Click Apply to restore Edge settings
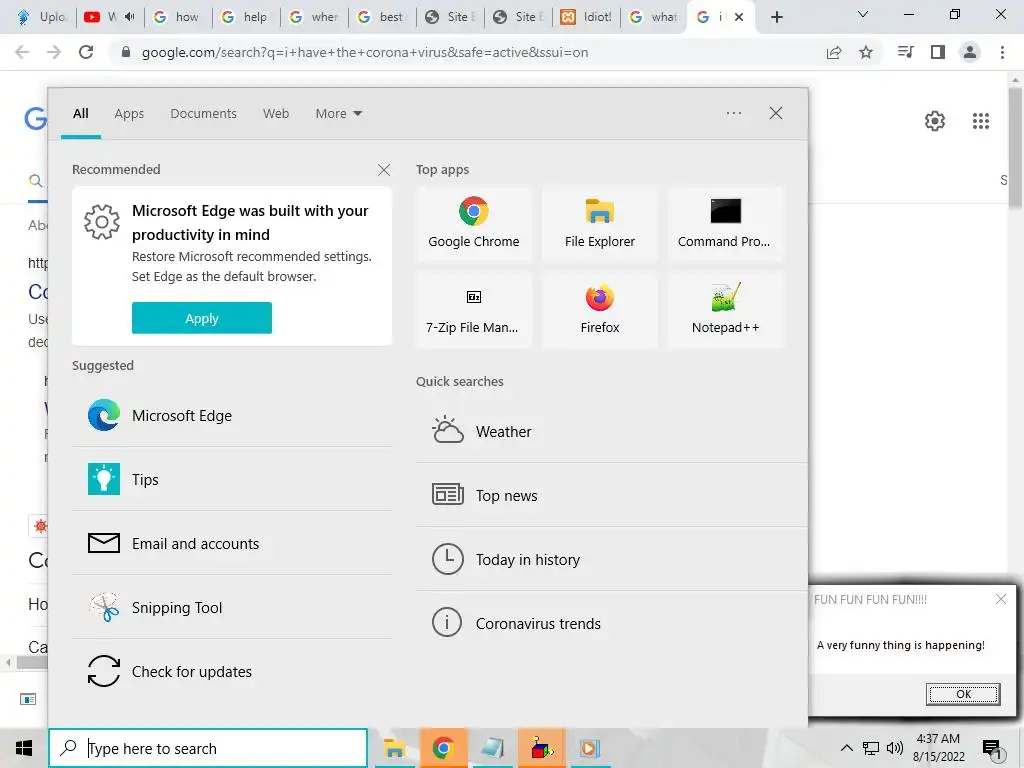 pos(202,318)
